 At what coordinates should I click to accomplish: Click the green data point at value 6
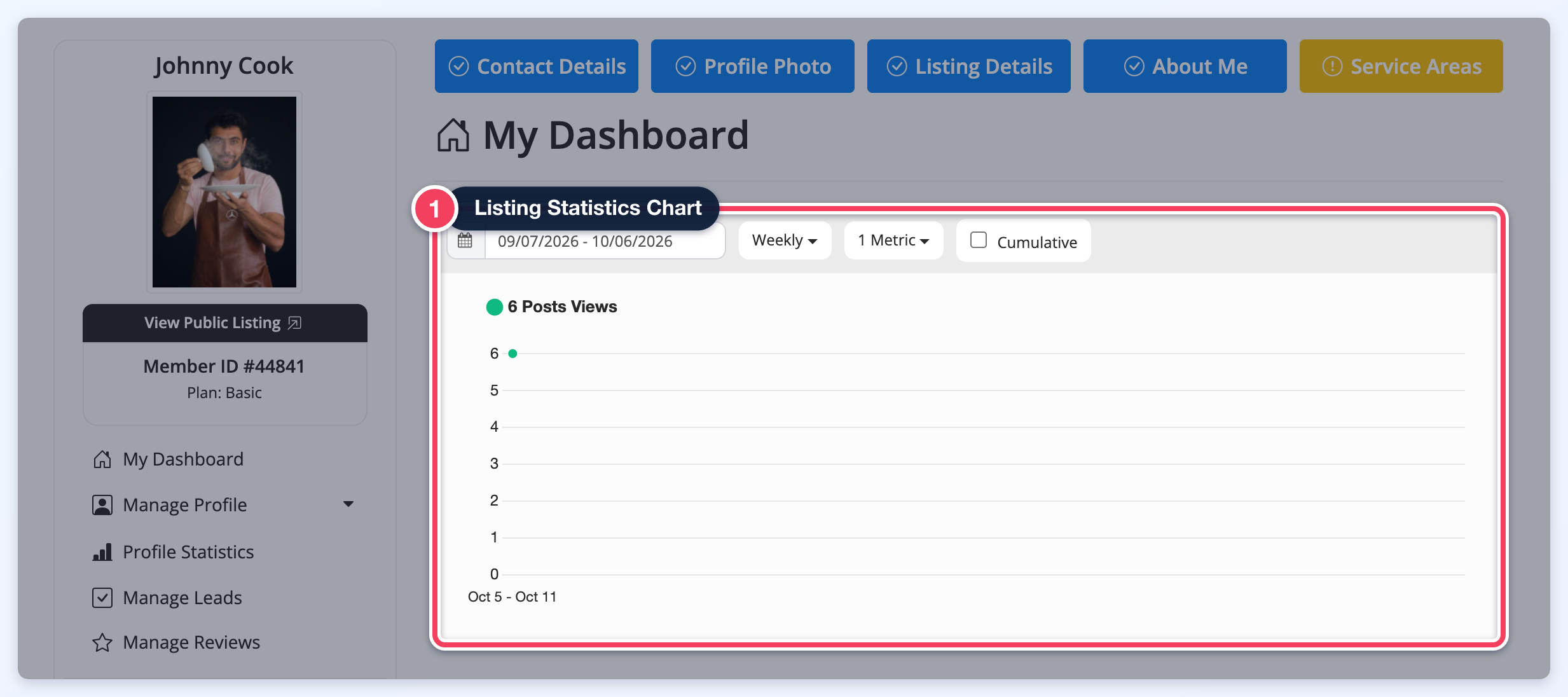512,354
